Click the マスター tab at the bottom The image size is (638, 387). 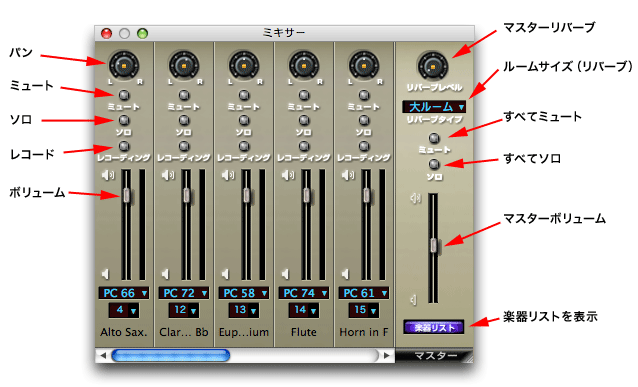435,356
